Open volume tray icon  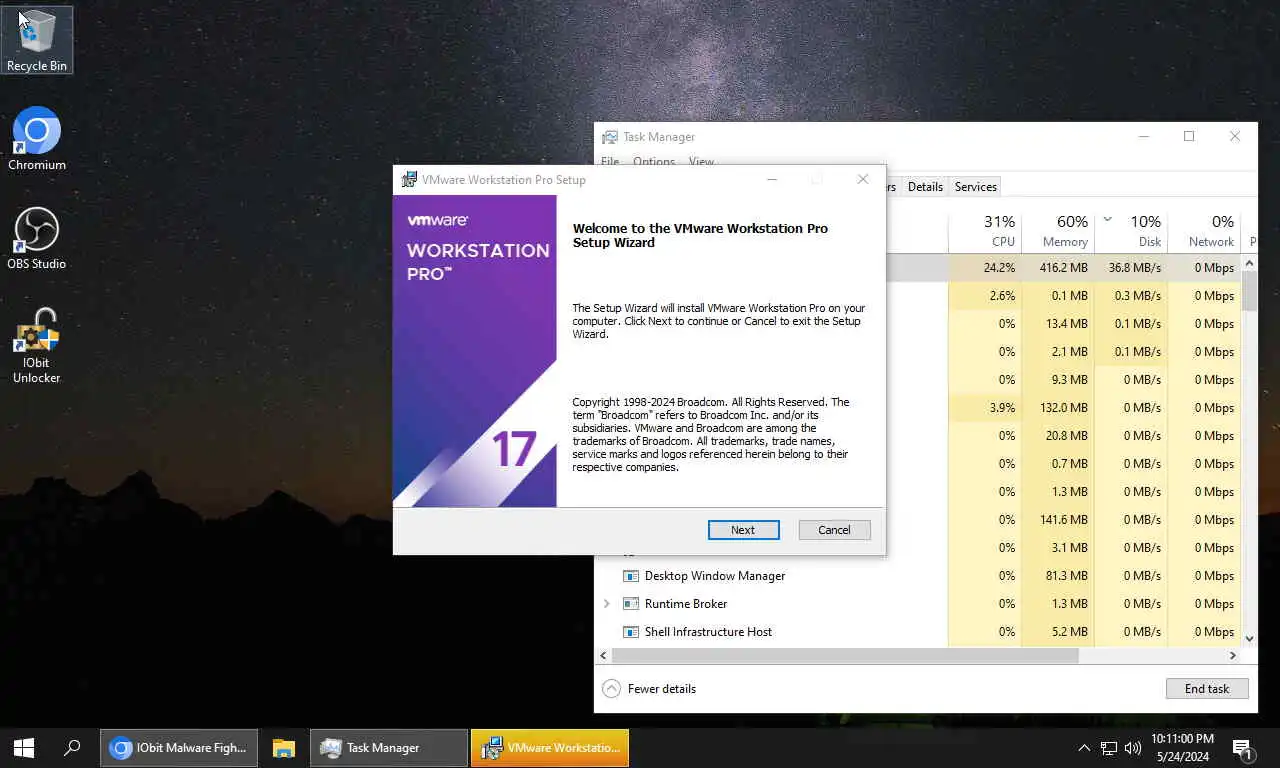click(1133, 747)
